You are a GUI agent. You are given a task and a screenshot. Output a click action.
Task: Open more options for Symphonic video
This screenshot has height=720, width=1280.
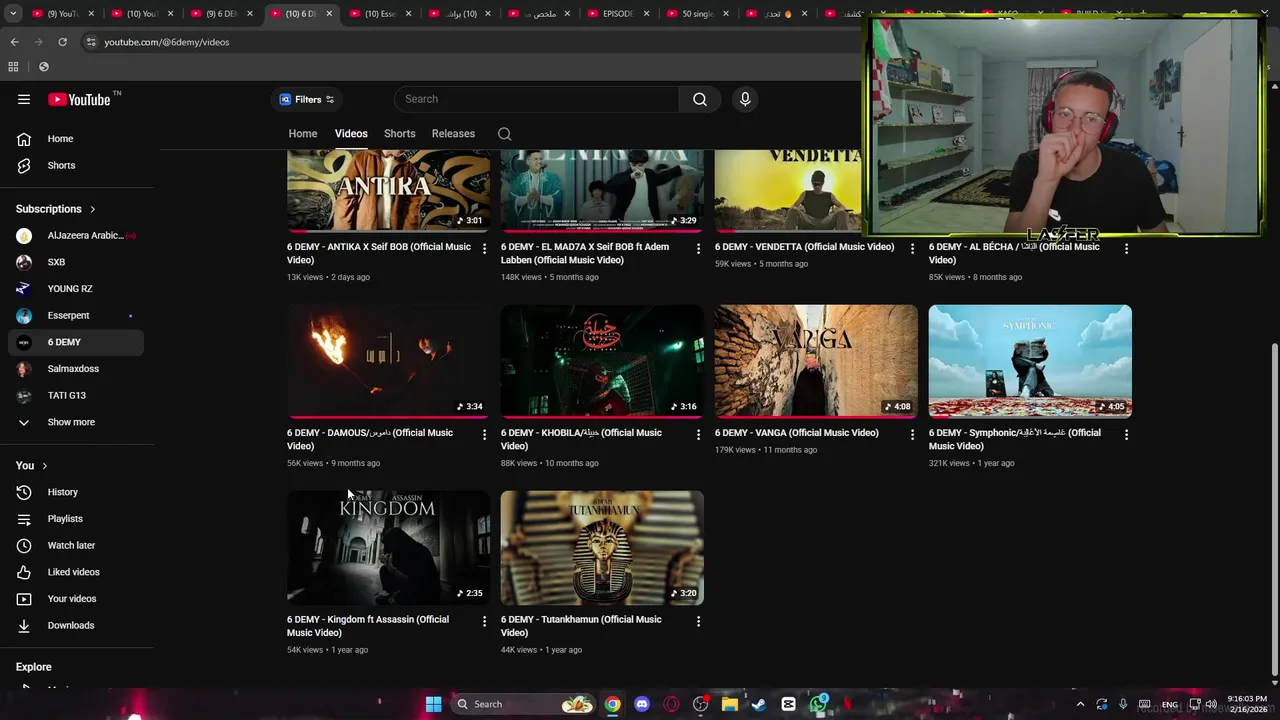click(x=1126, y=434)
